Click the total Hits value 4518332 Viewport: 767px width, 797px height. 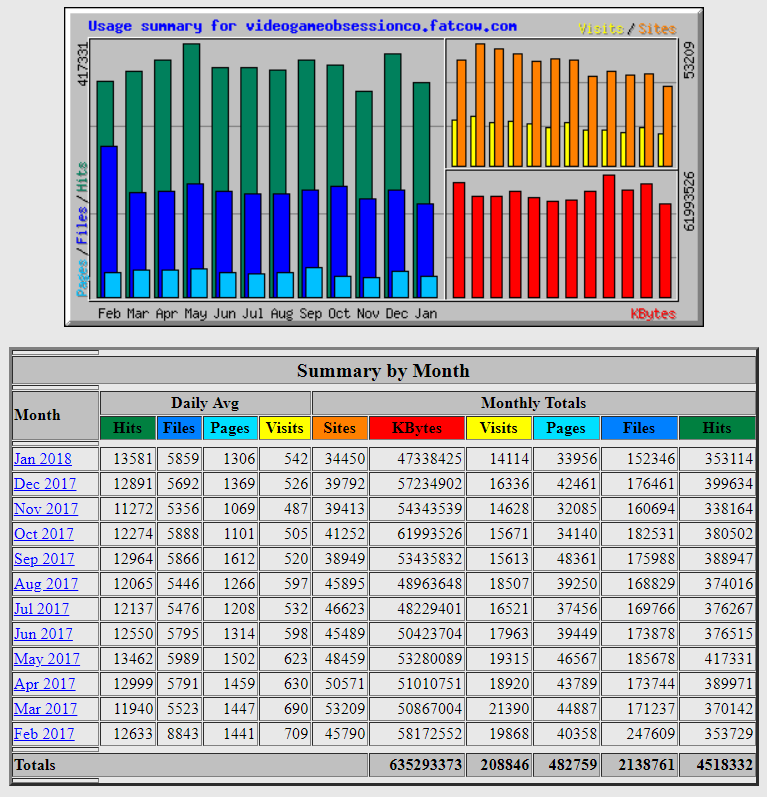coord(716,765)
